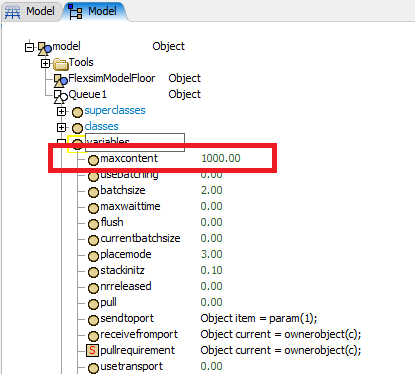
Task: Select the maxwaittime variable node
Action: [130, 206]
